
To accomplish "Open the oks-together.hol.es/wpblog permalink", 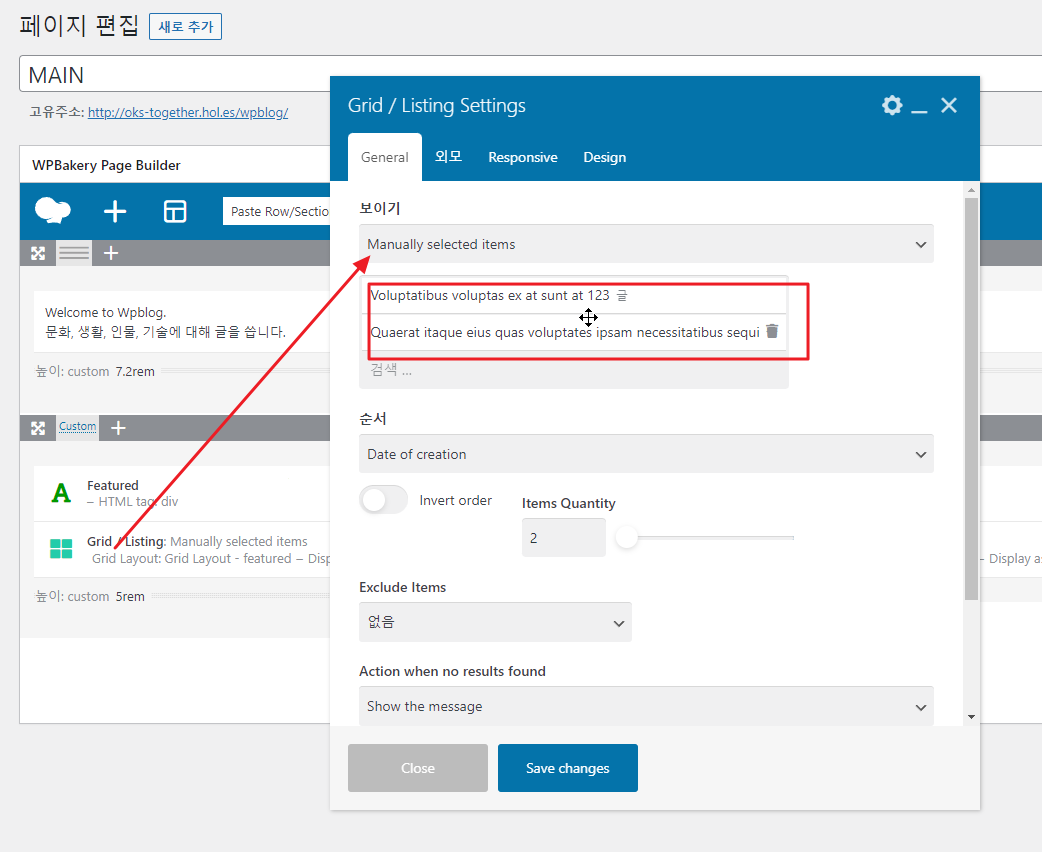I will pos(188,112).
